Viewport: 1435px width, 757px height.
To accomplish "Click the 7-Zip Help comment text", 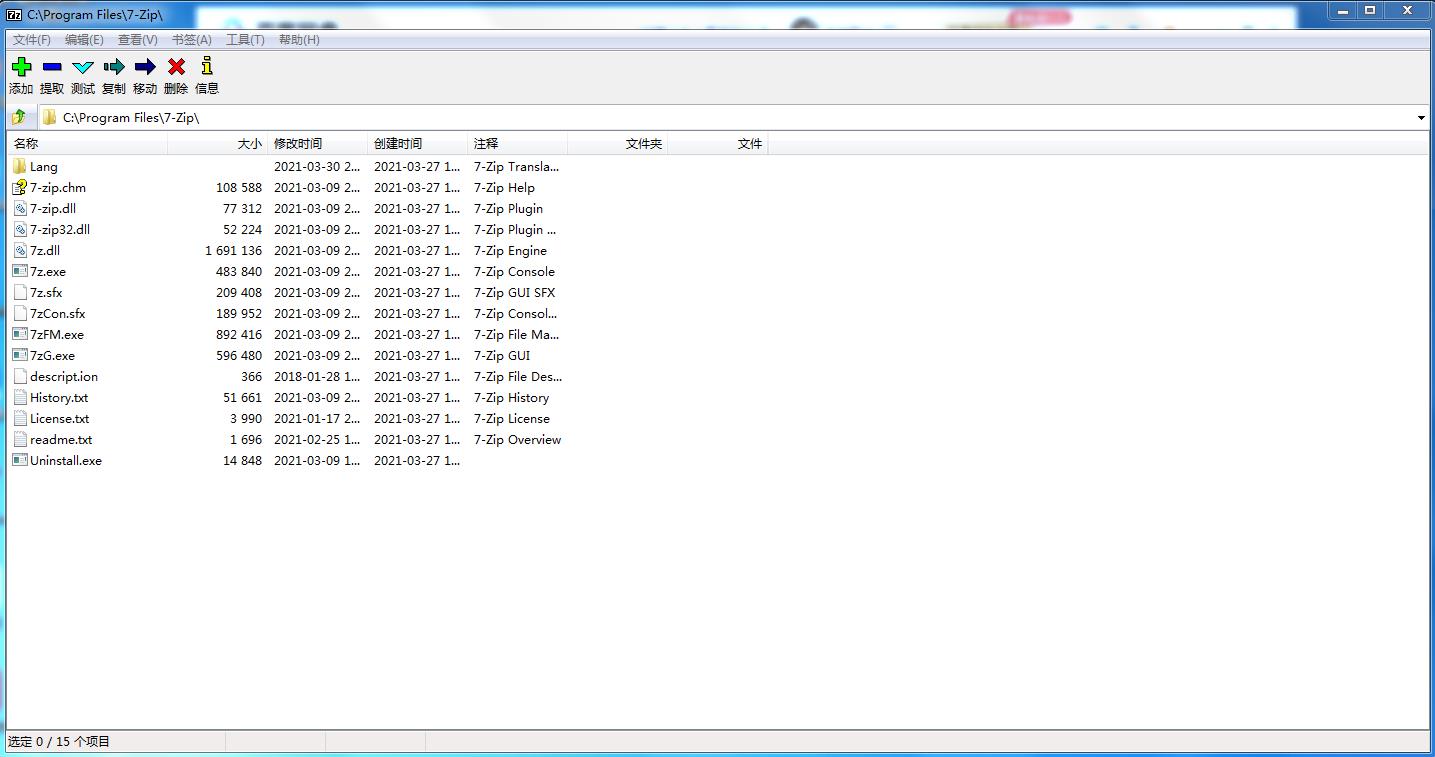I will [504, 188].
